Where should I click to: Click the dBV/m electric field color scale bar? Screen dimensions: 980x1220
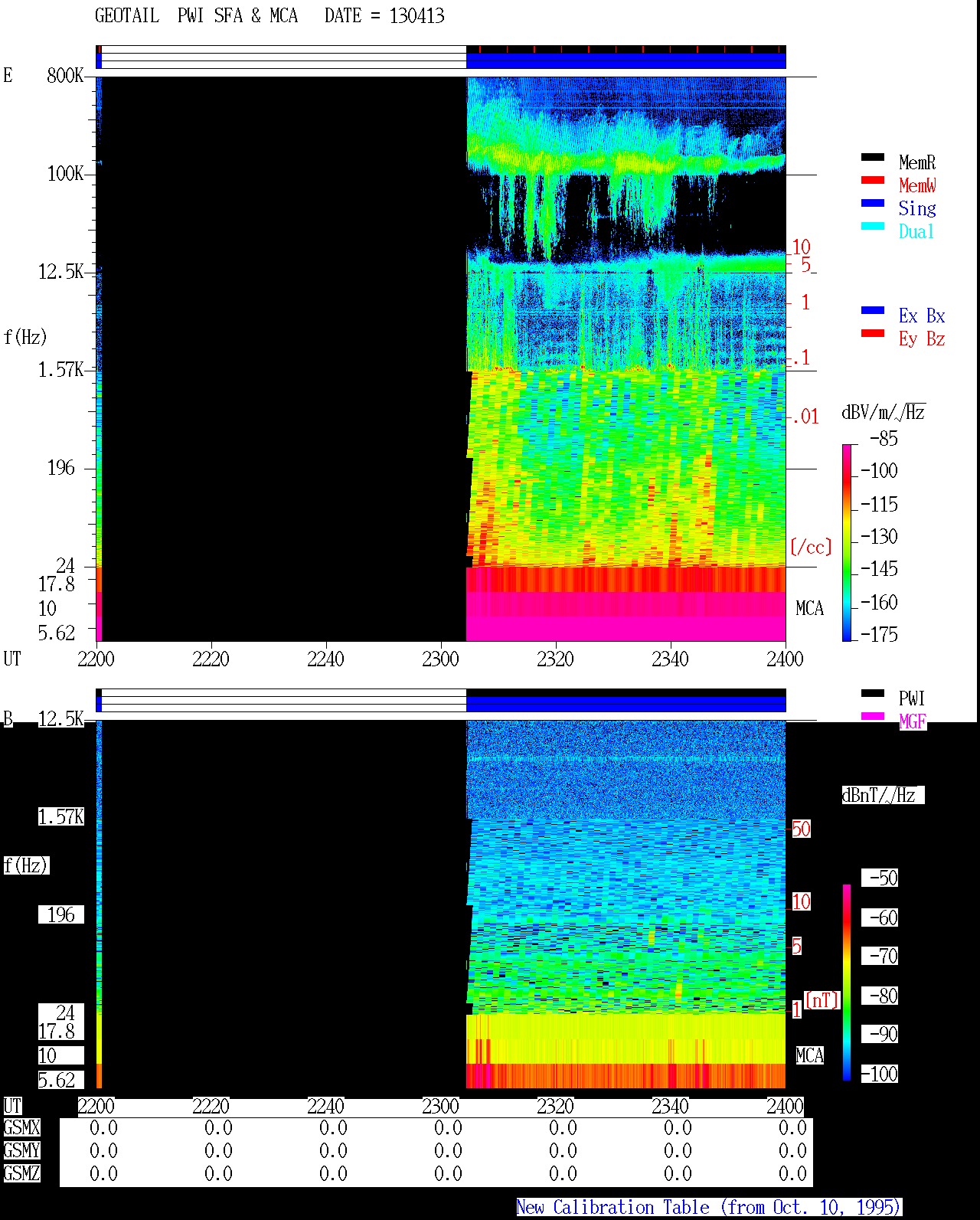847,542
